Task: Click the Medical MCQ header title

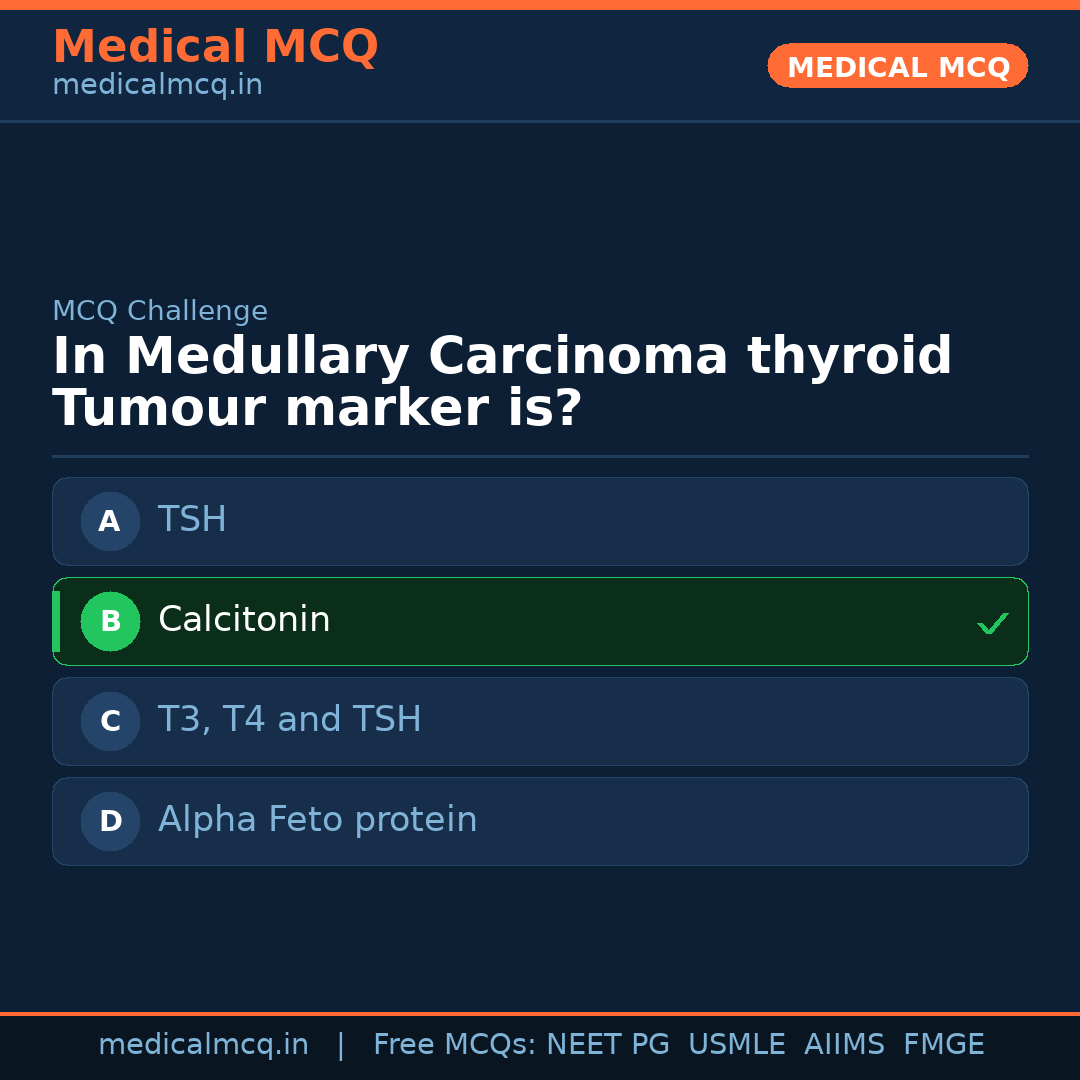Action: (215, 47)
